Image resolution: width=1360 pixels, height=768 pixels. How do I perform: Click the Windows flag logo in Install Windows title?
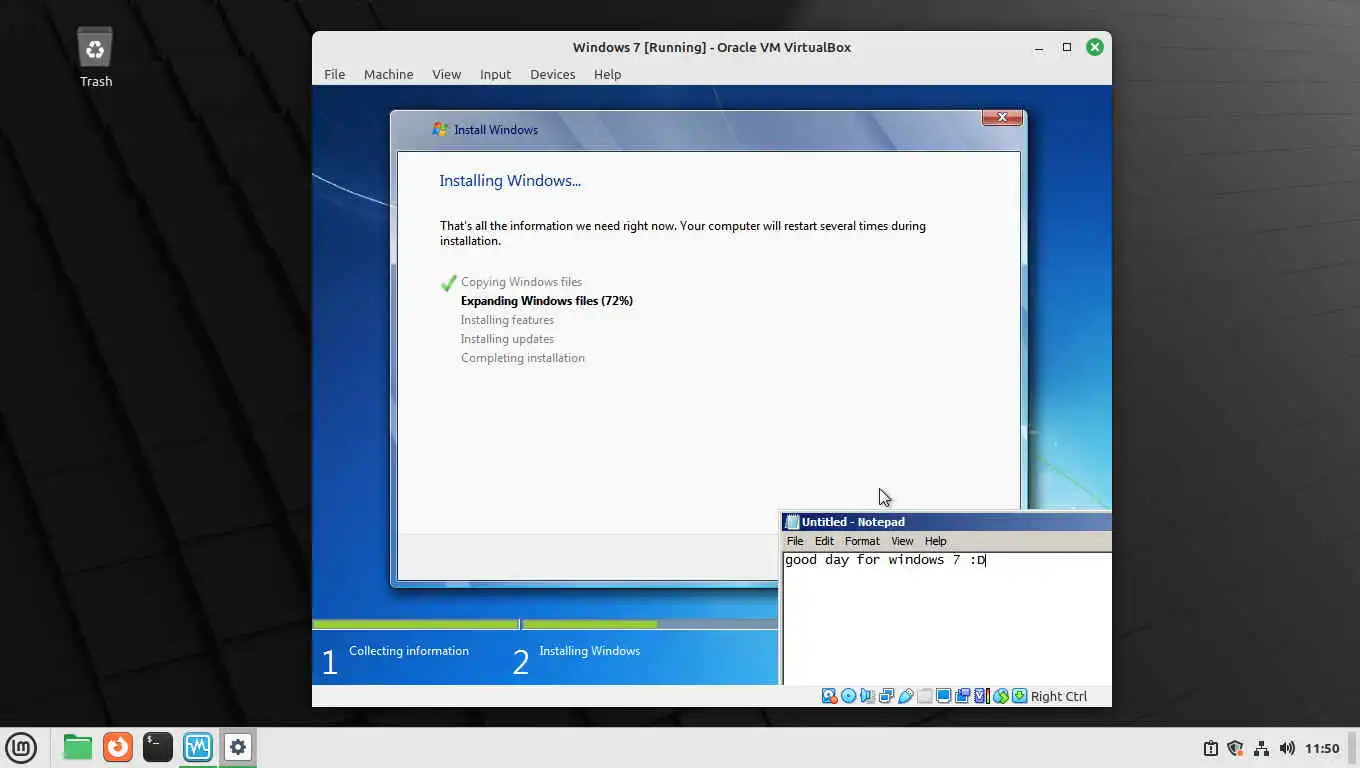tap(440, 129)
